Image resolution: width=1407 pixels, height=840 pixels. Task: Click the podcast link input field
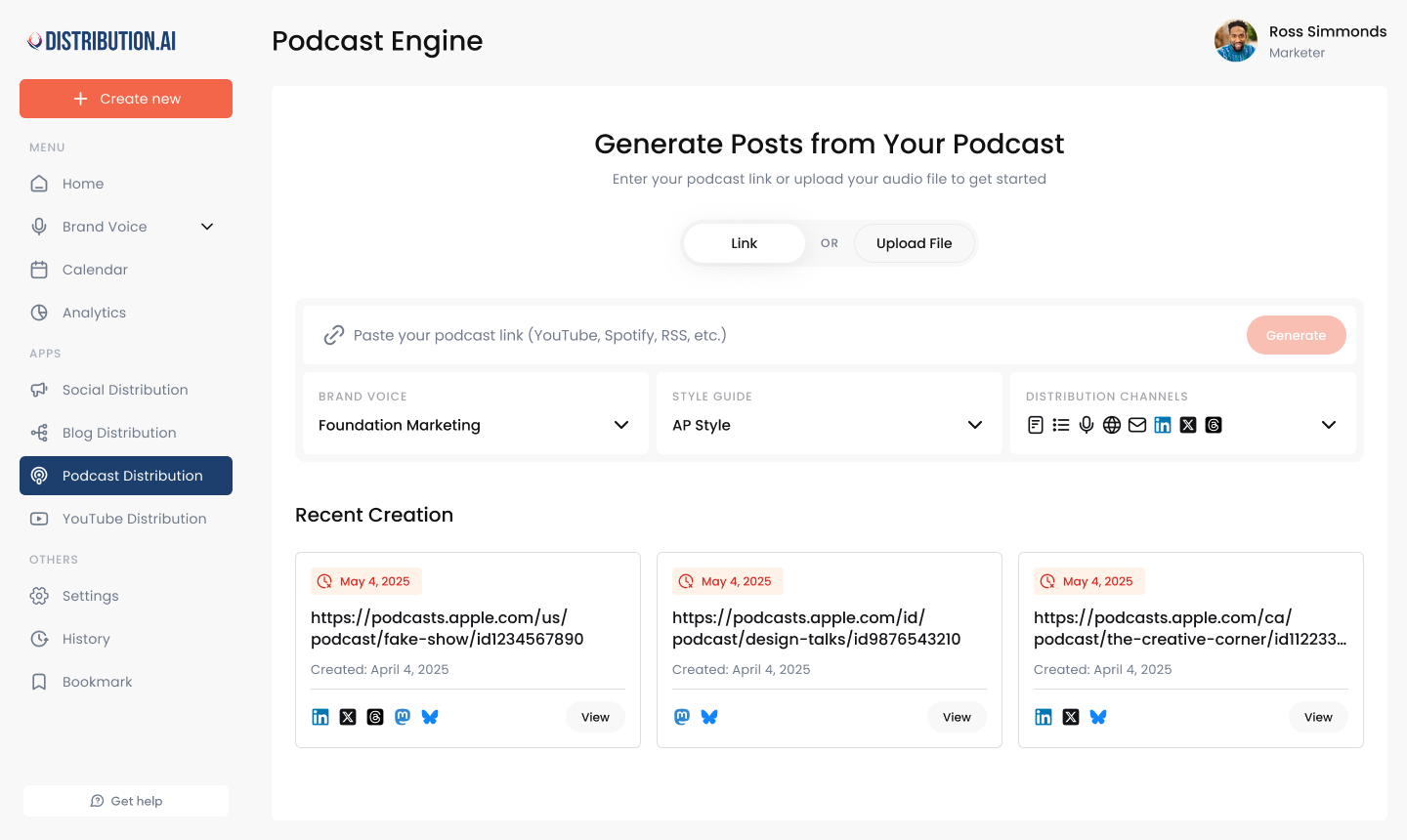(x=782, y=335)
